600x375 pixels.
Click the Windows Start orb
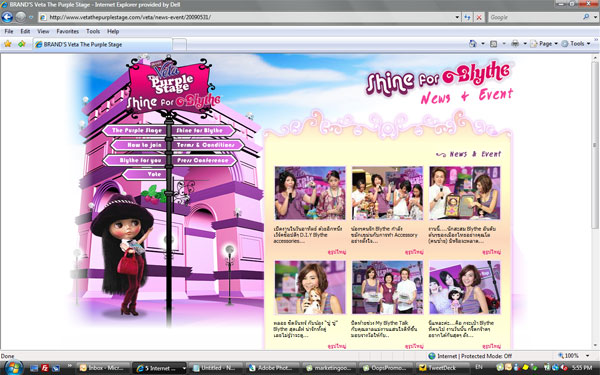(x=13, y=368)
